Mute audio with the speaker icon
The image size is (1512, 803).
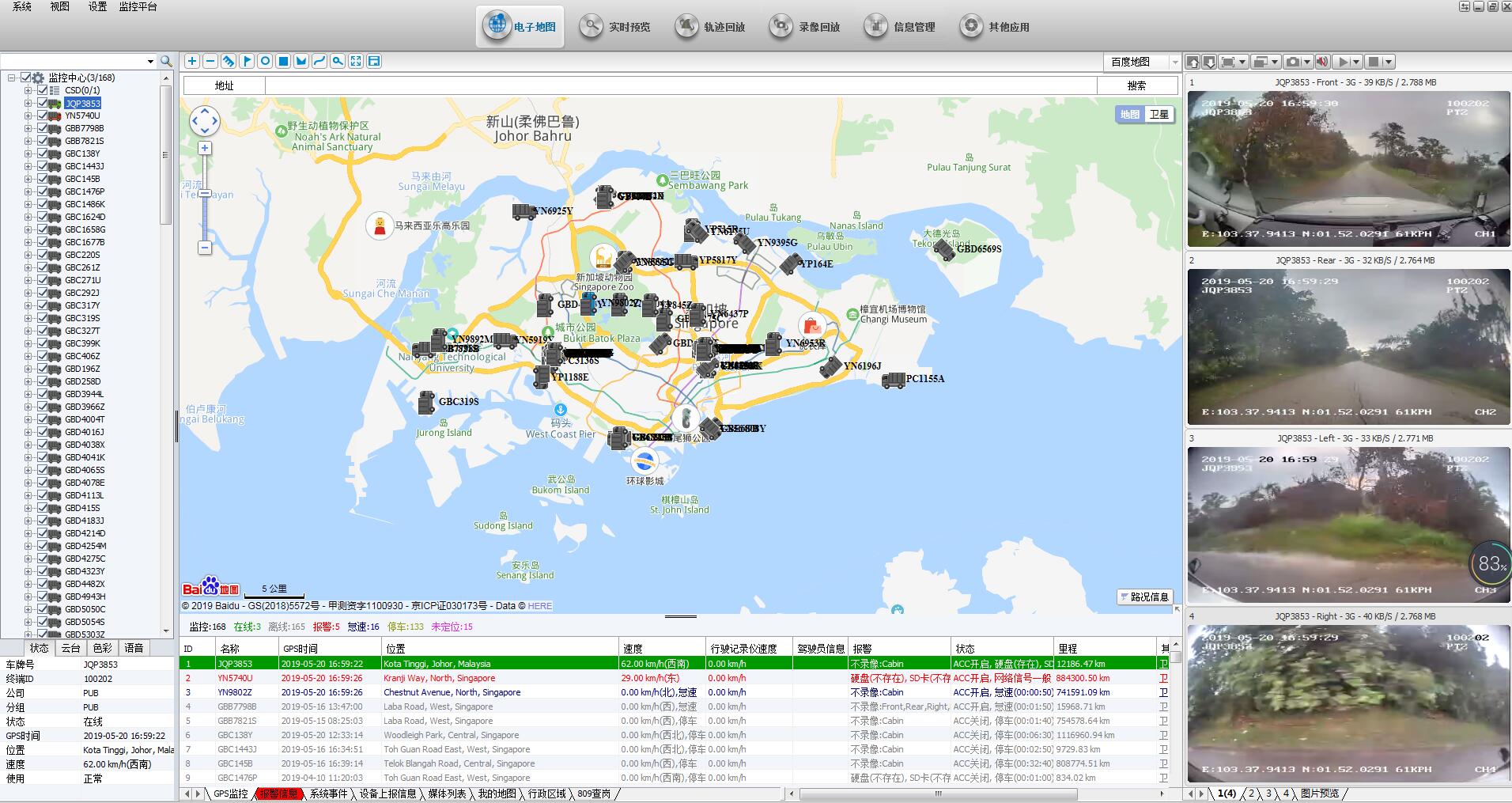1321,62
